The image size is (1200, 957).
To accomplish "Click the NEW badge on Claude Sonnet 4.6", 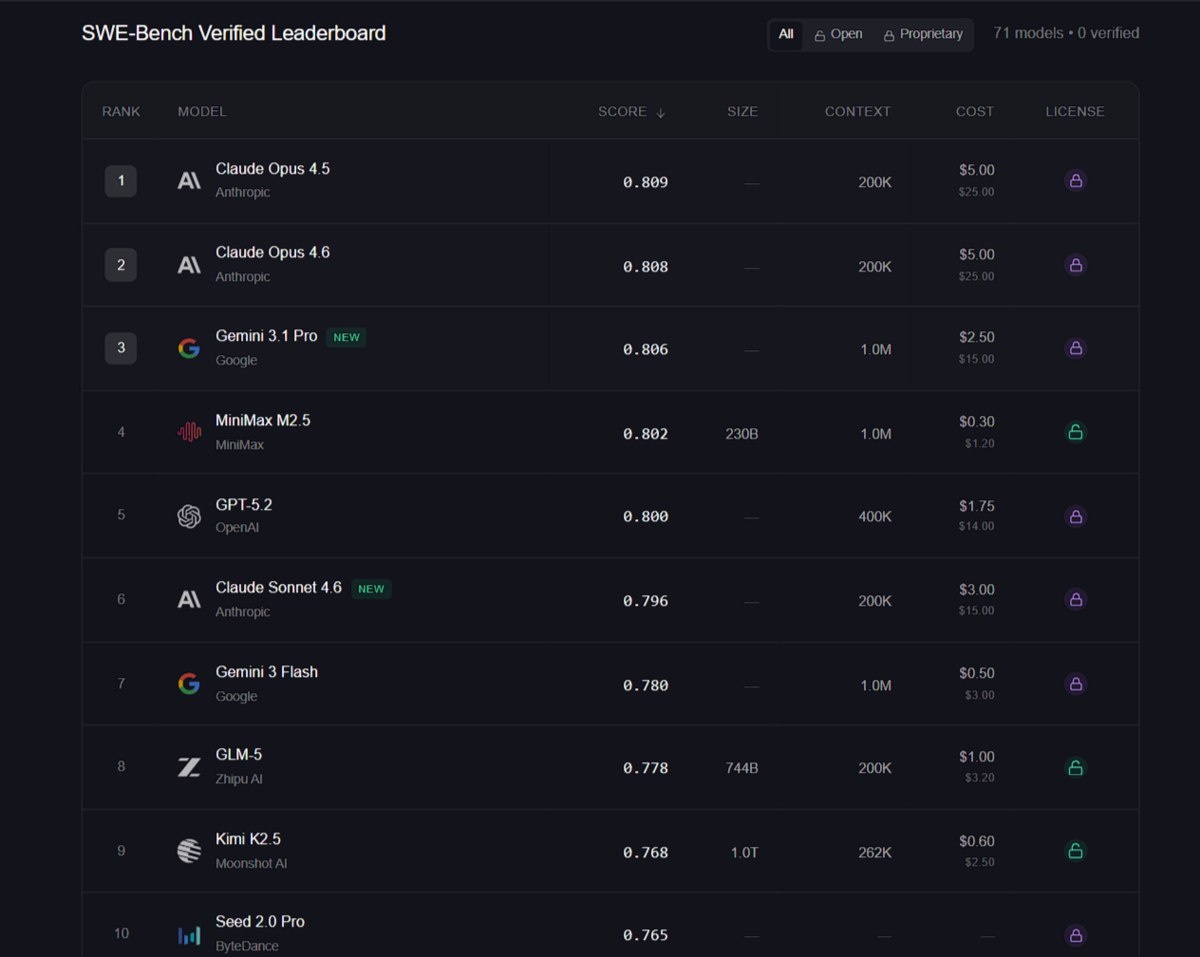I will point(371,589).
